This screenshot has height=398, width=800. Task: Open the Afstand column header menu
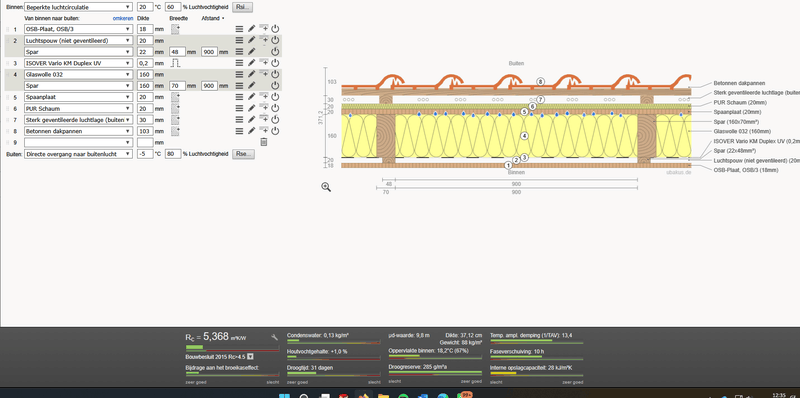tap(213, 18)
